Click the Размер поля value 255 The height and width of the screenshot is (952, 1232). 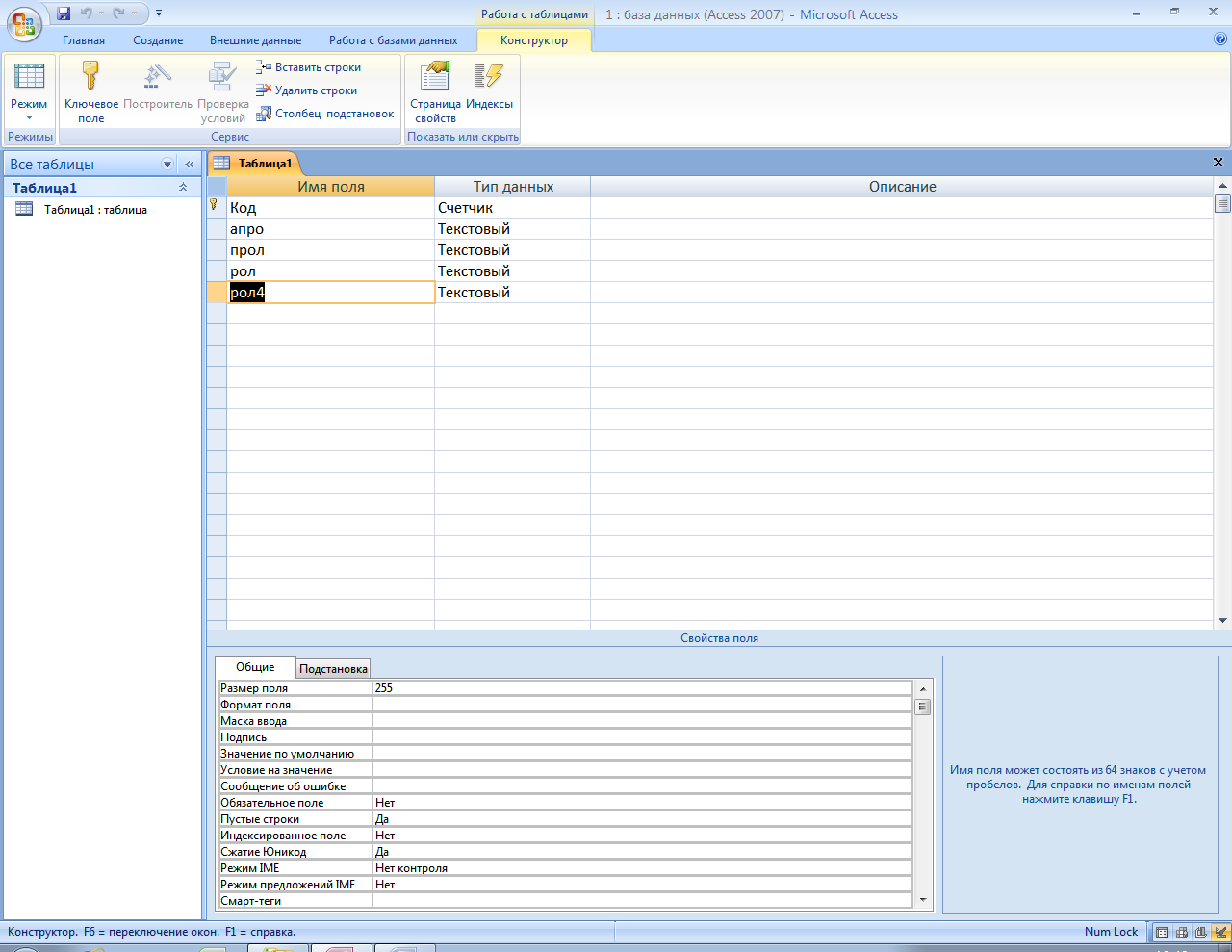click(642, 688)
